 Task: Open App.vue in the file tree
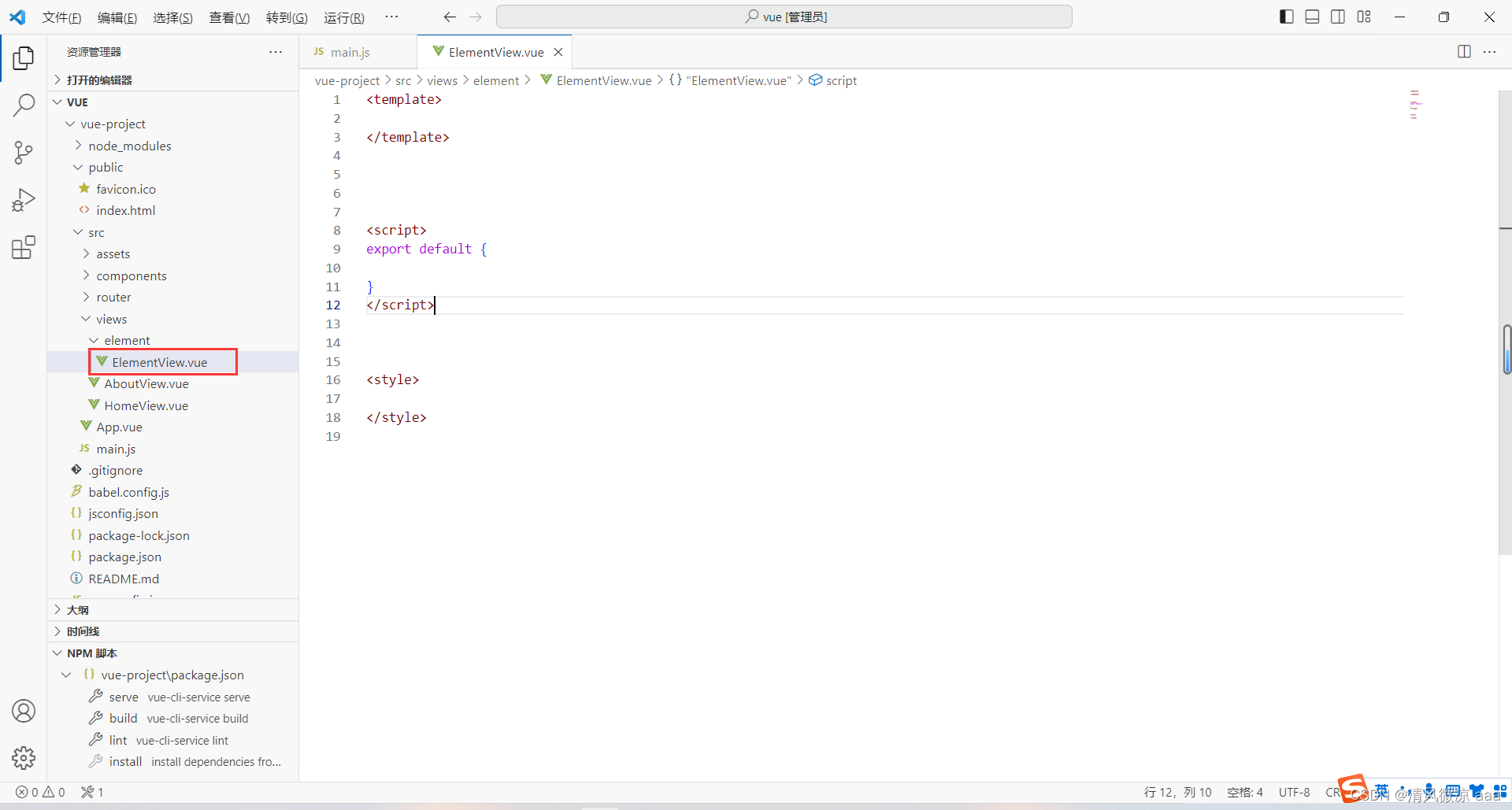point(119,427)
